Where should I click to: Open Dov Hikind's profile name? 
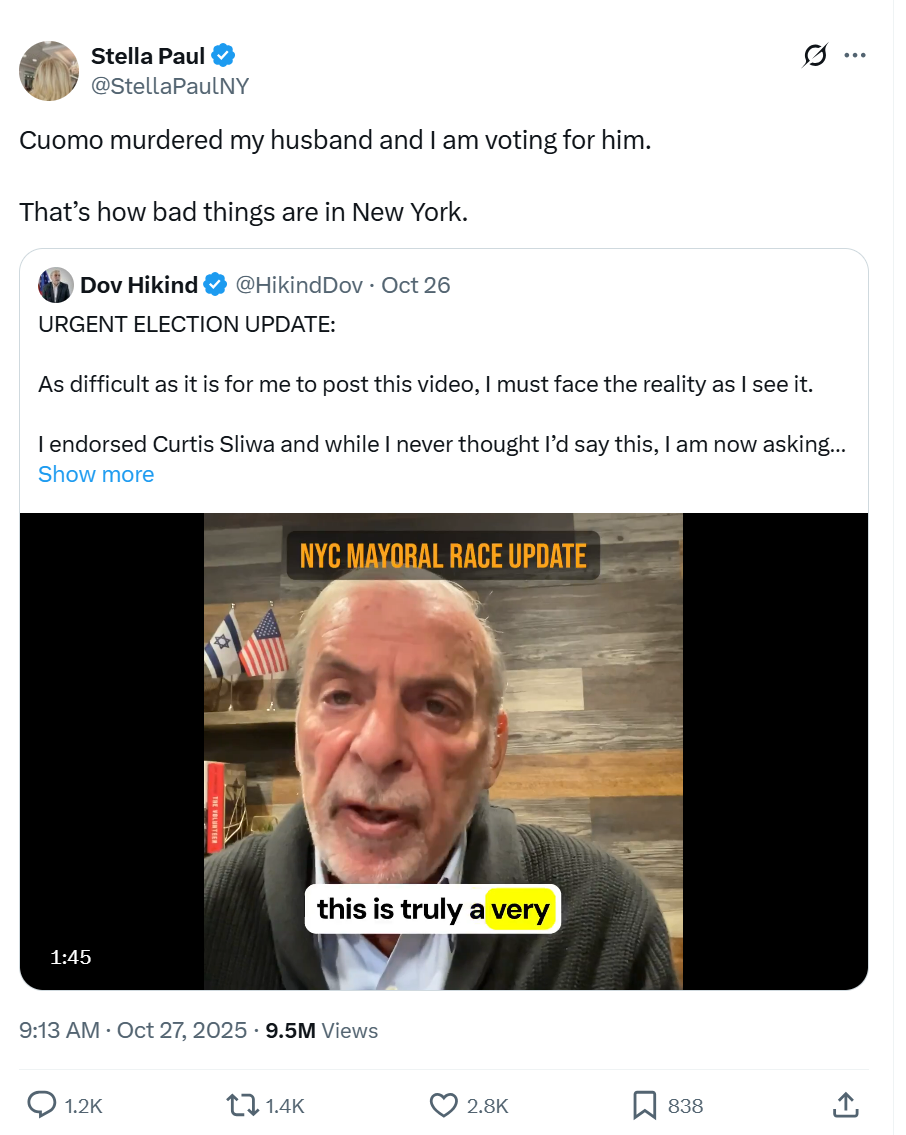(x=139, y=285)
